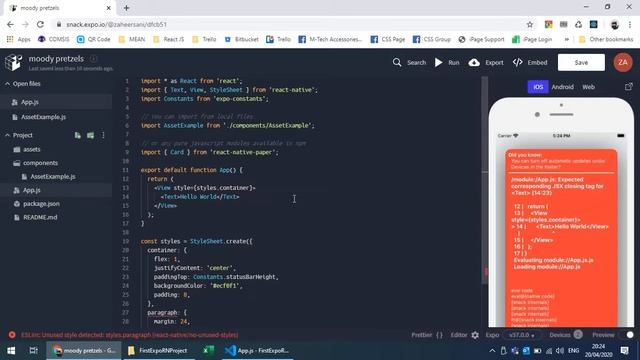Open the MEAN bookmarks folder
This screenshot has height=360, width=640.
[x=131, y=39]
